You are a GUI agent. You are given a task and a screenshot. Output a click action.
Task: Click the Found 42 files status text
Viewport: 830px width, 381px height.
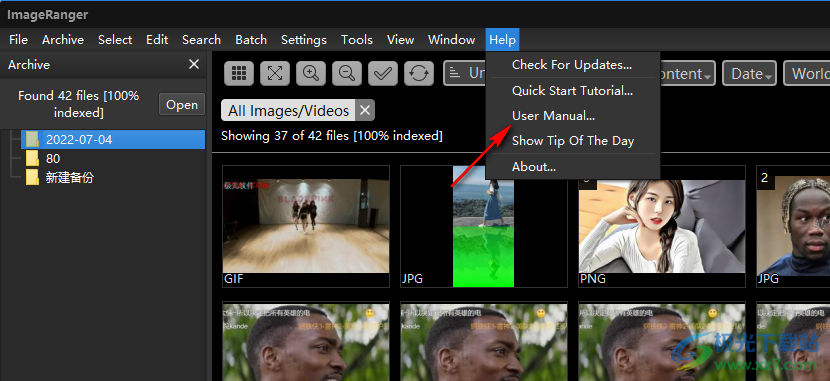point(78,104)
